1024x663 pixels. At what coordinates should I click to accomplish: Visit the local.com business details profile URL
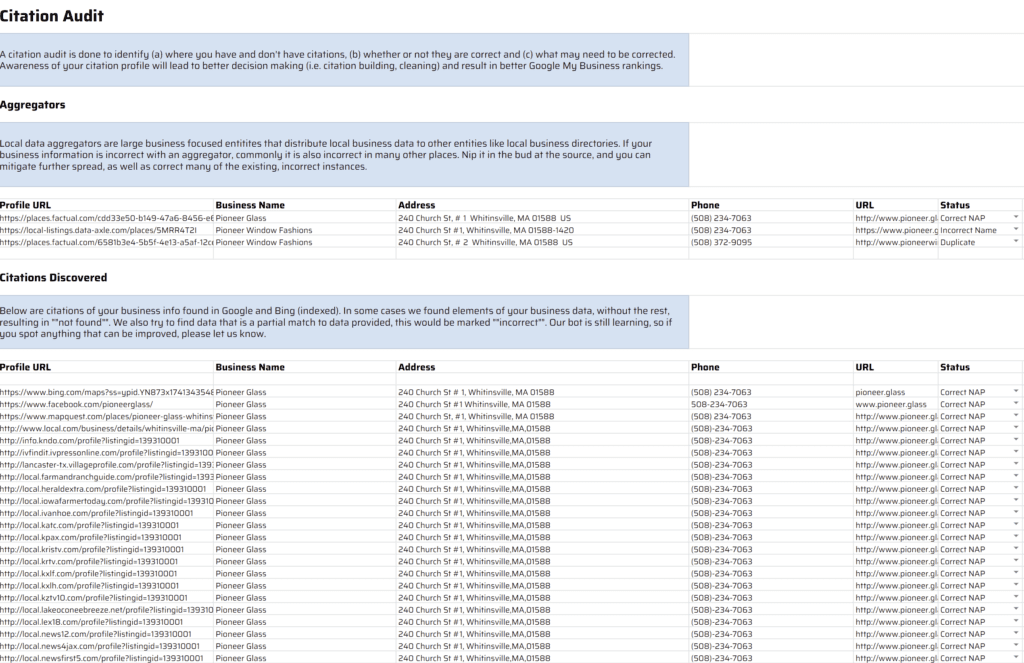(106, 429)
